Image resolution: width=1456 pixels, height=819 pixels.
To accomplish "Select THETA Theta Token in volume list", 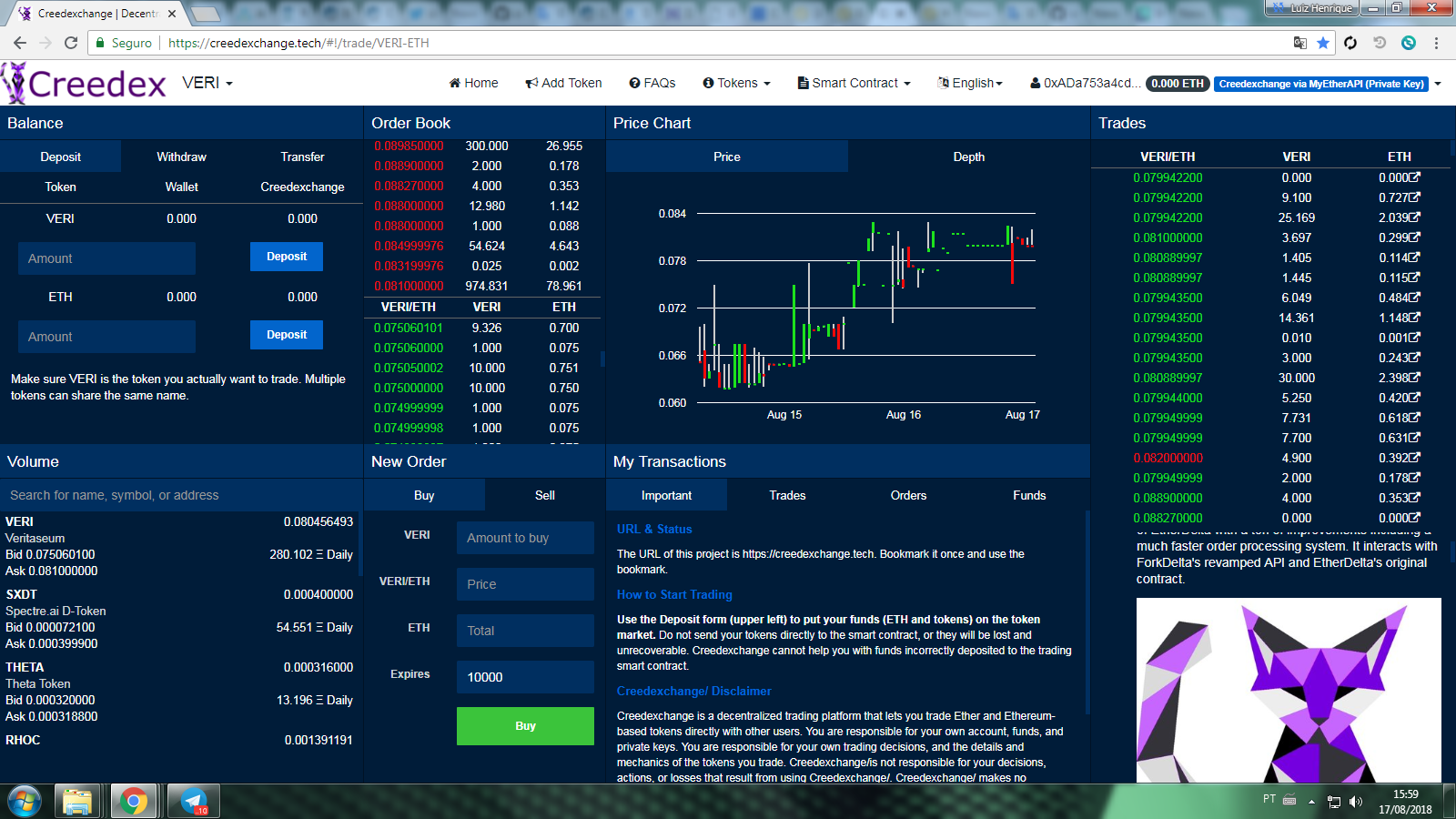I will point(179,692).
